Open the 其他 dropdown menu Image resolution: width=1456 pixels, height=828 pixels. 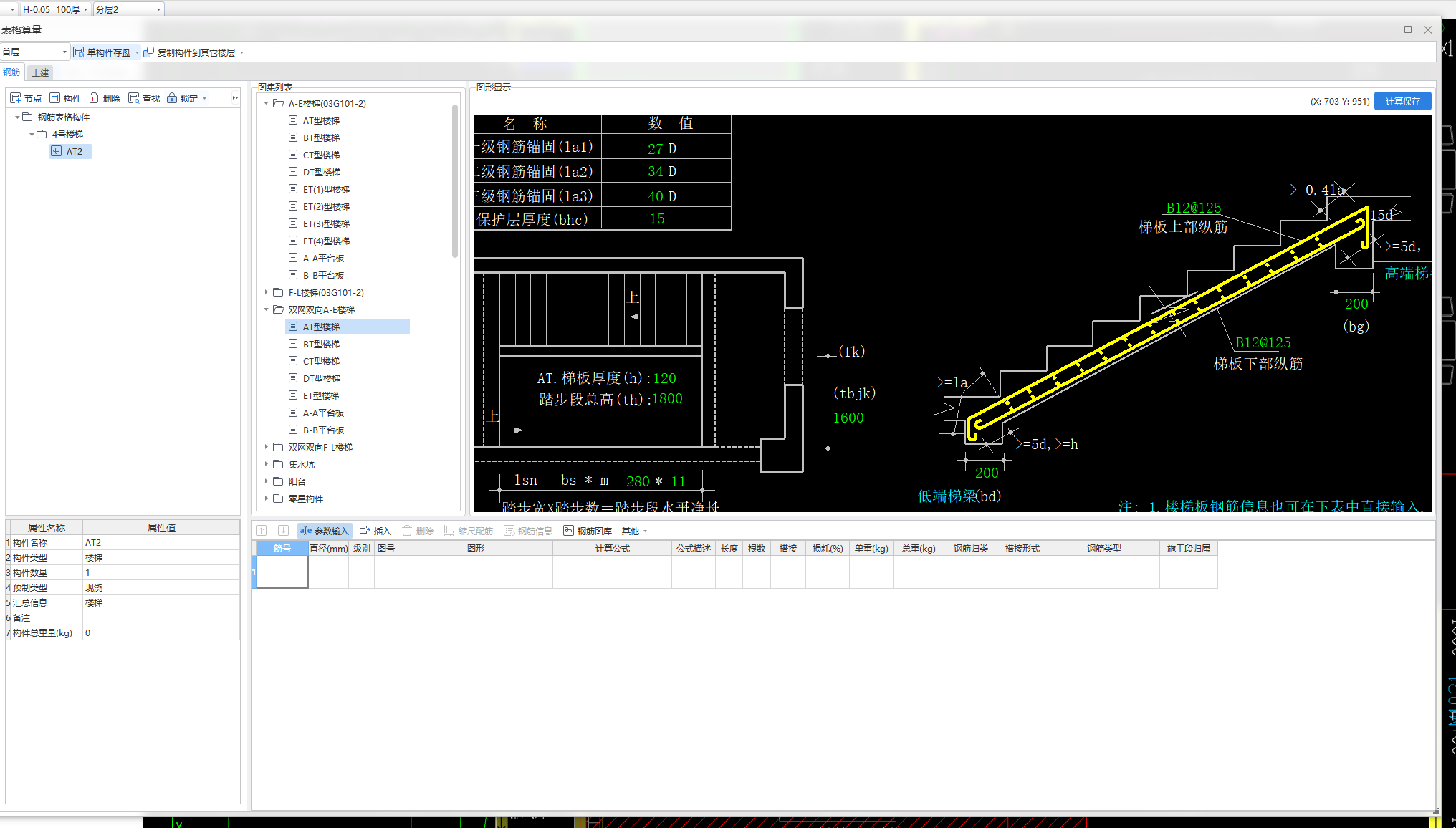634,531
